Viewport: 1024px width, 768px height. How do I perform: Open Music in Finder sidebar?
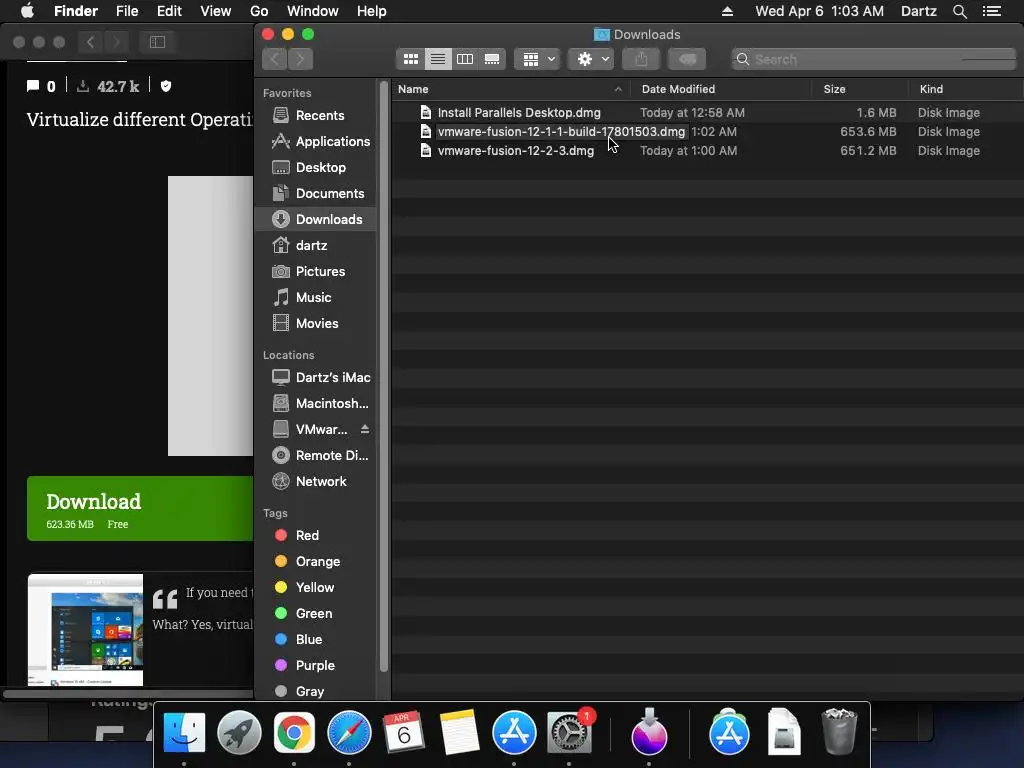coord(315,298)
